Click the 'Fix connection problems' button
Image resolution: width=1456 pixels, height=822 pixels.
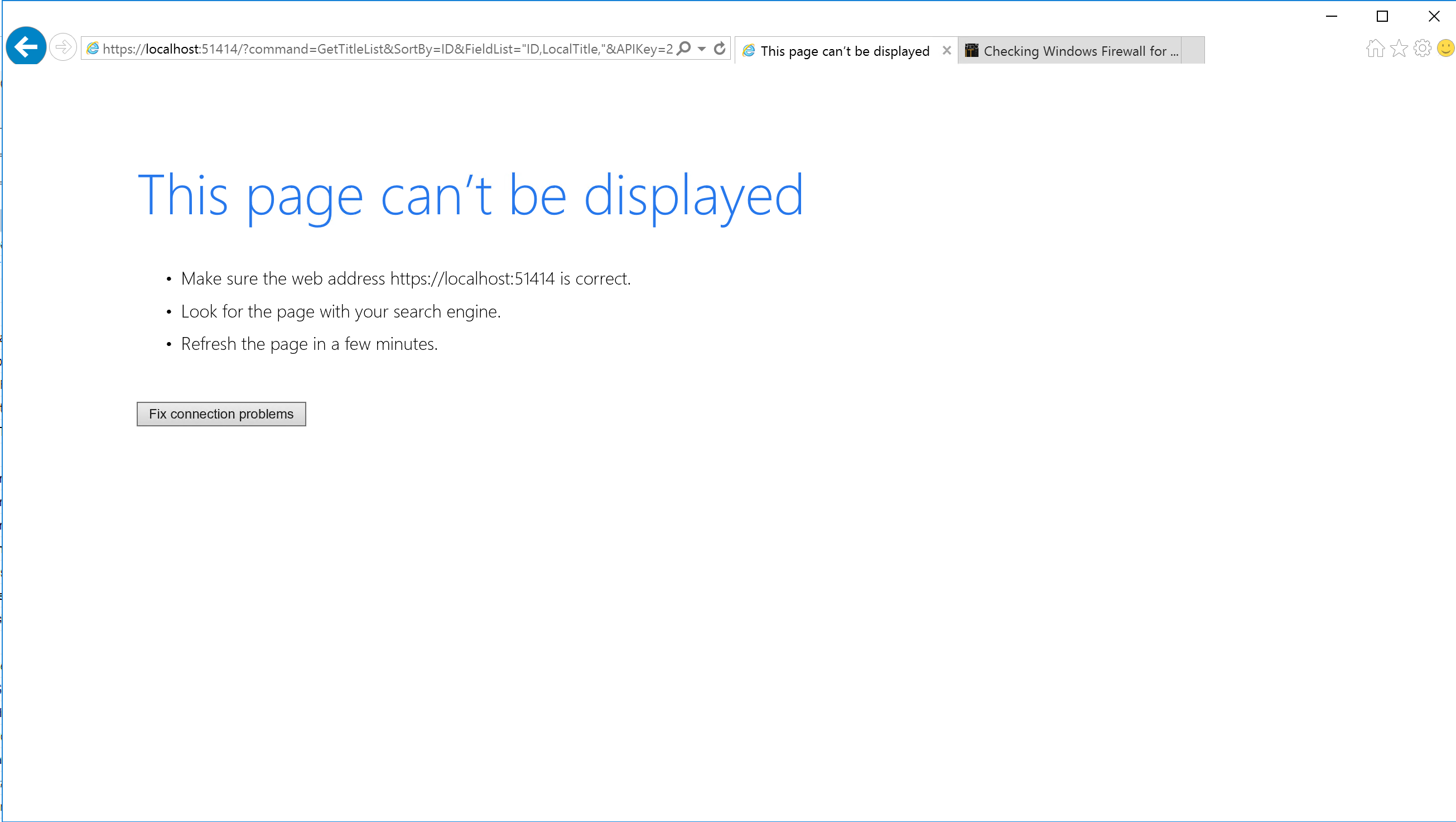click(221, 414)
